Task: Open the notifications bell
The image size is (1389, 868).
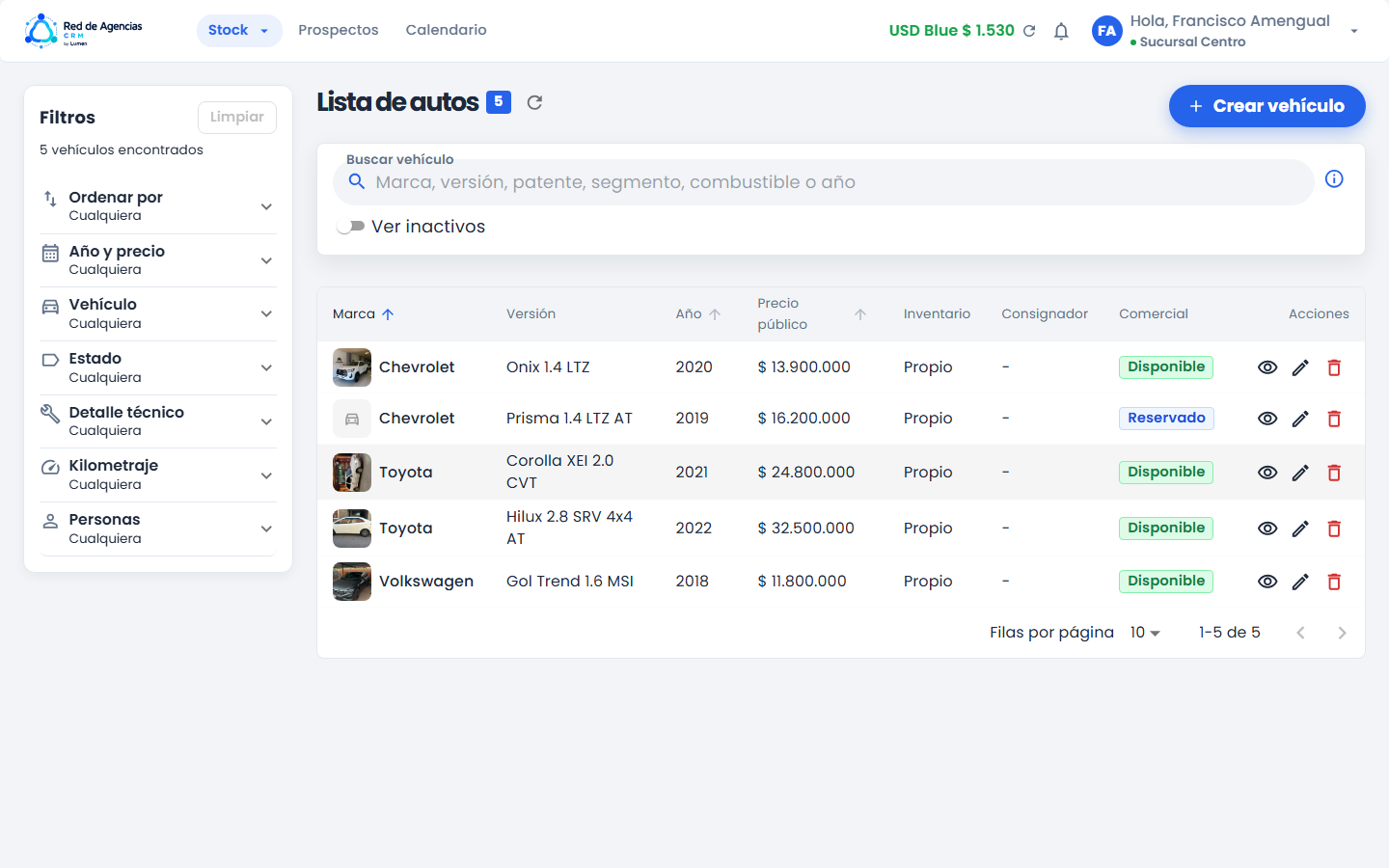Action: 1061,31
